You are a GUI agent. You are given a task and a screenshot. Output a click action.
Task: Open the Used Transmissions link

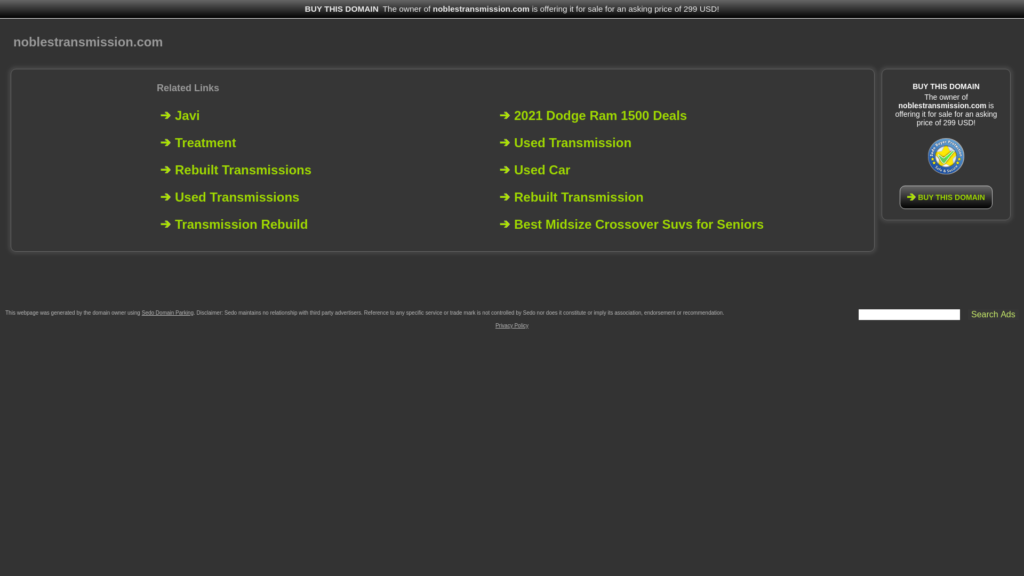point(237,197)
